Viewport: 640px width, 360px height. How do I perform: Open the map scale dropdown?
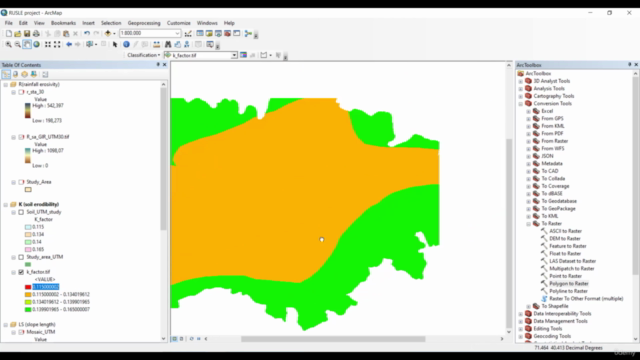[x=177, y=33]
